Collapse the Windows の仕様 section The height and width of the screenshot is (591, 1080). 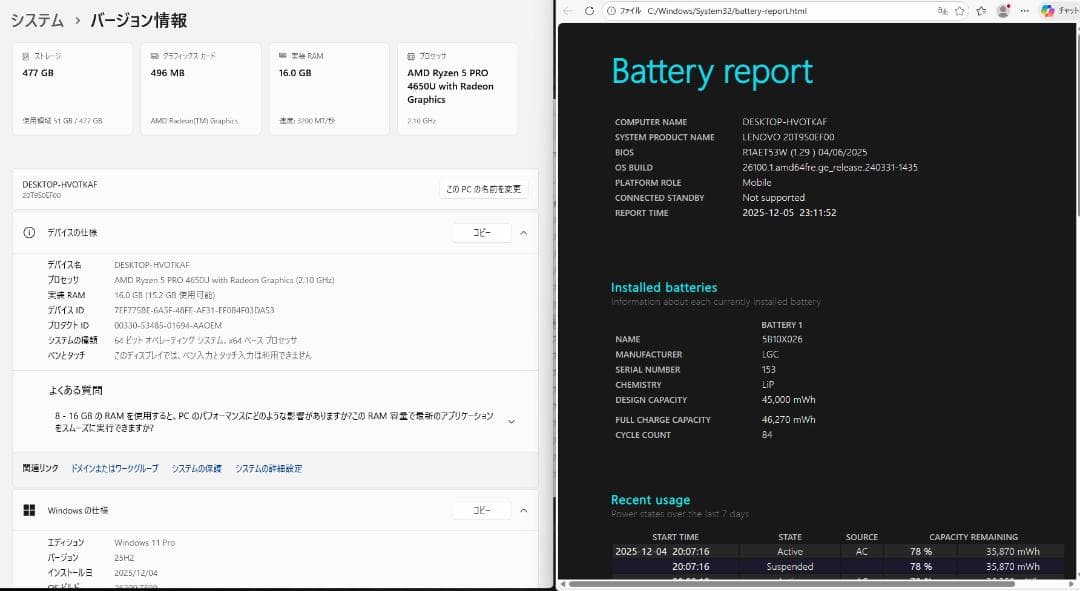[x=523, y=510]
